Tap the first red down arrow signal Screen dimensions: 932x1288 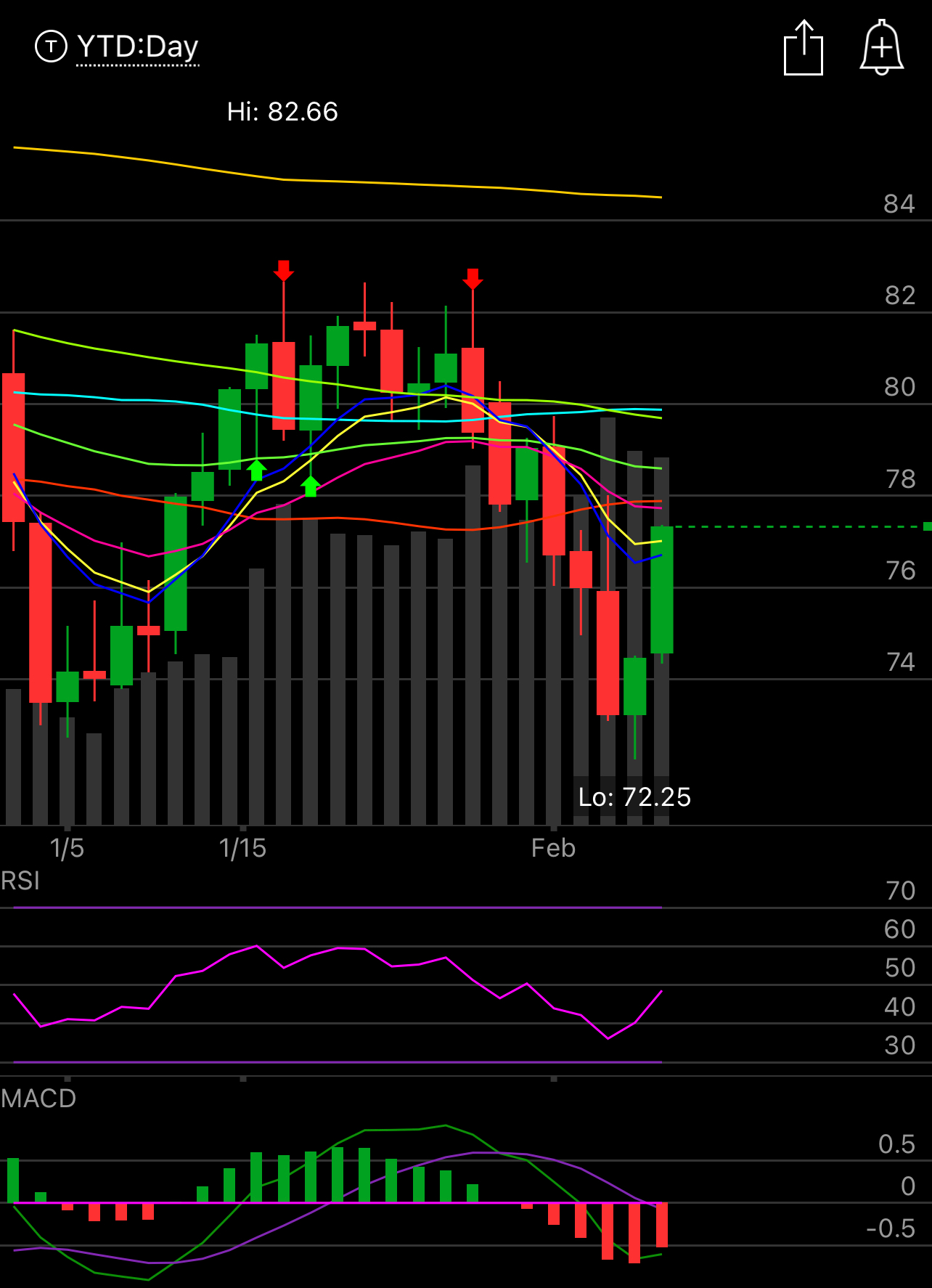pos(283,271)
